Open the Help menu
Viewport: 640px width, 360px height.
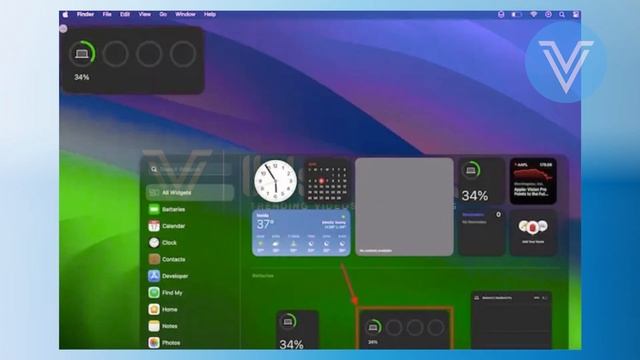[x=210, y=14]
